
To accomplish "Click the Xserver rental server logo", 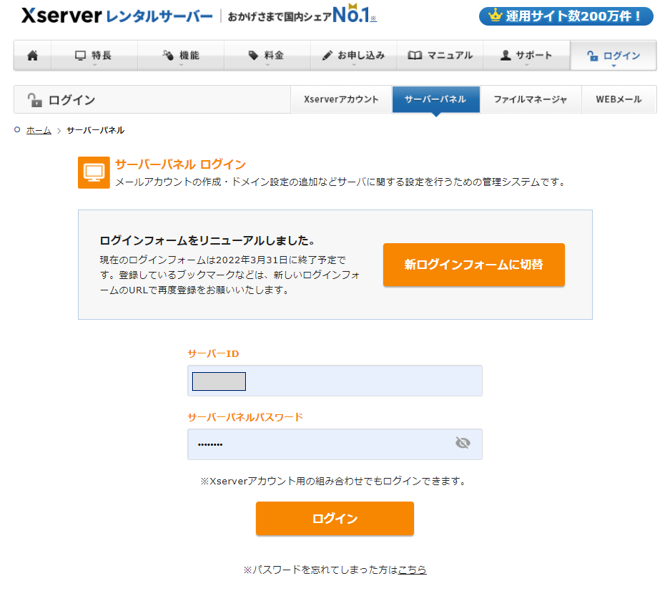I will click(x=116, y=16).
